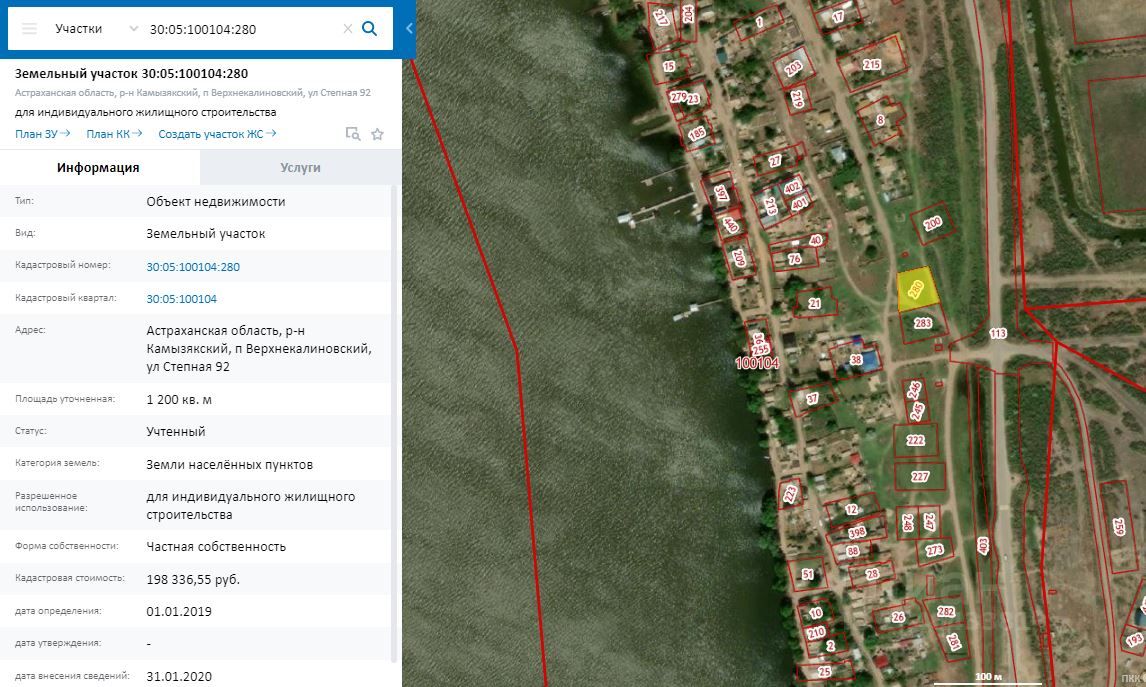Switch to the Информация tab
Image resolution: width=1146 pixels, height=687 pixels.
click(99, 167)
